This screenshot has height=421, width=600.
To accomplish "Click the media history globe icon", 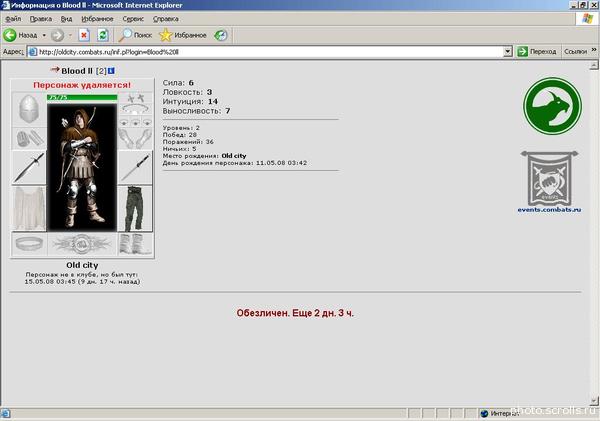I will tap(221, 35).
